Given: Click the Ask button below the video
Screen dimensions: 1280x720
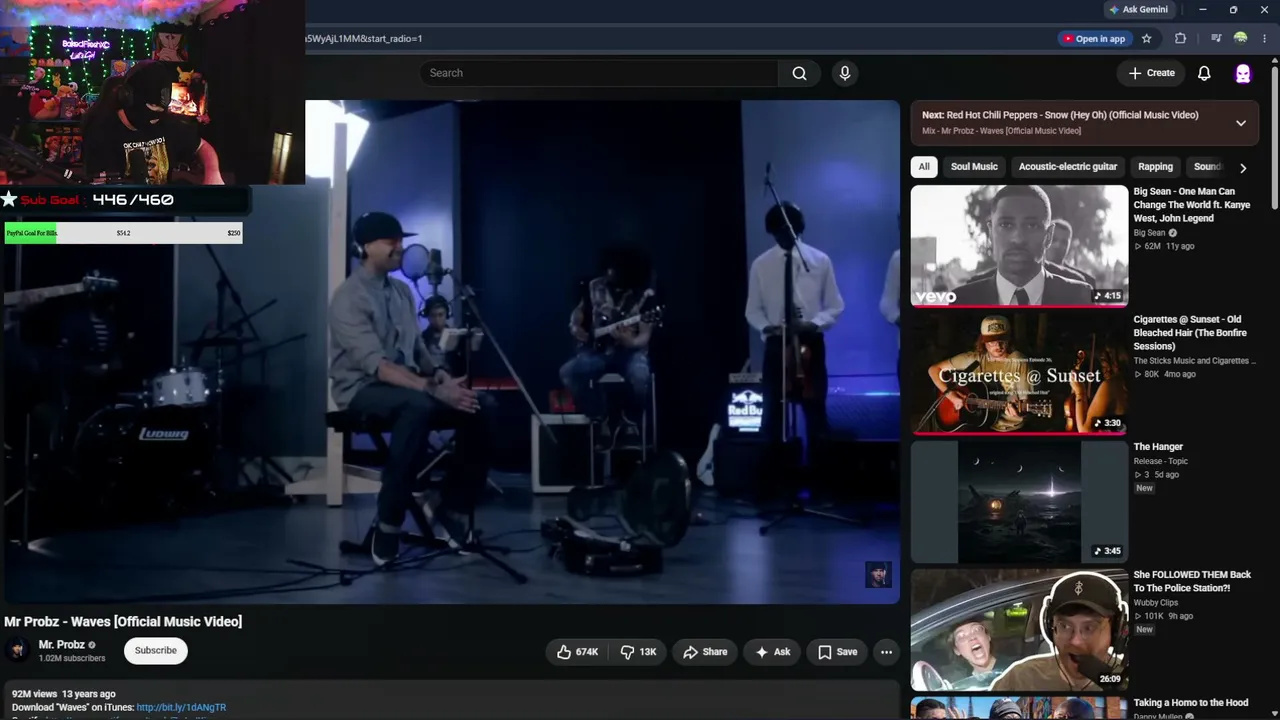Looking at the screenshot, I should (773, 652).
